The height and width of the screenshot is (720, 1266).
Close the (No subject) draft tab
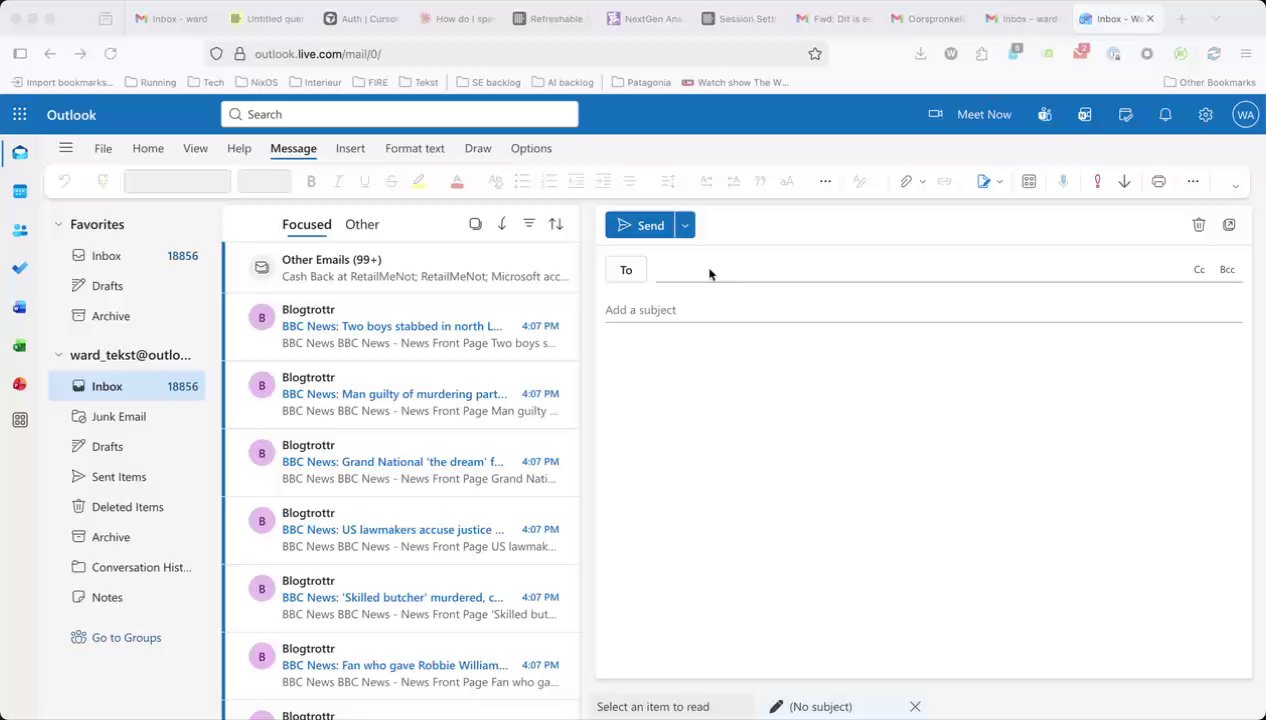coord(915,706)
